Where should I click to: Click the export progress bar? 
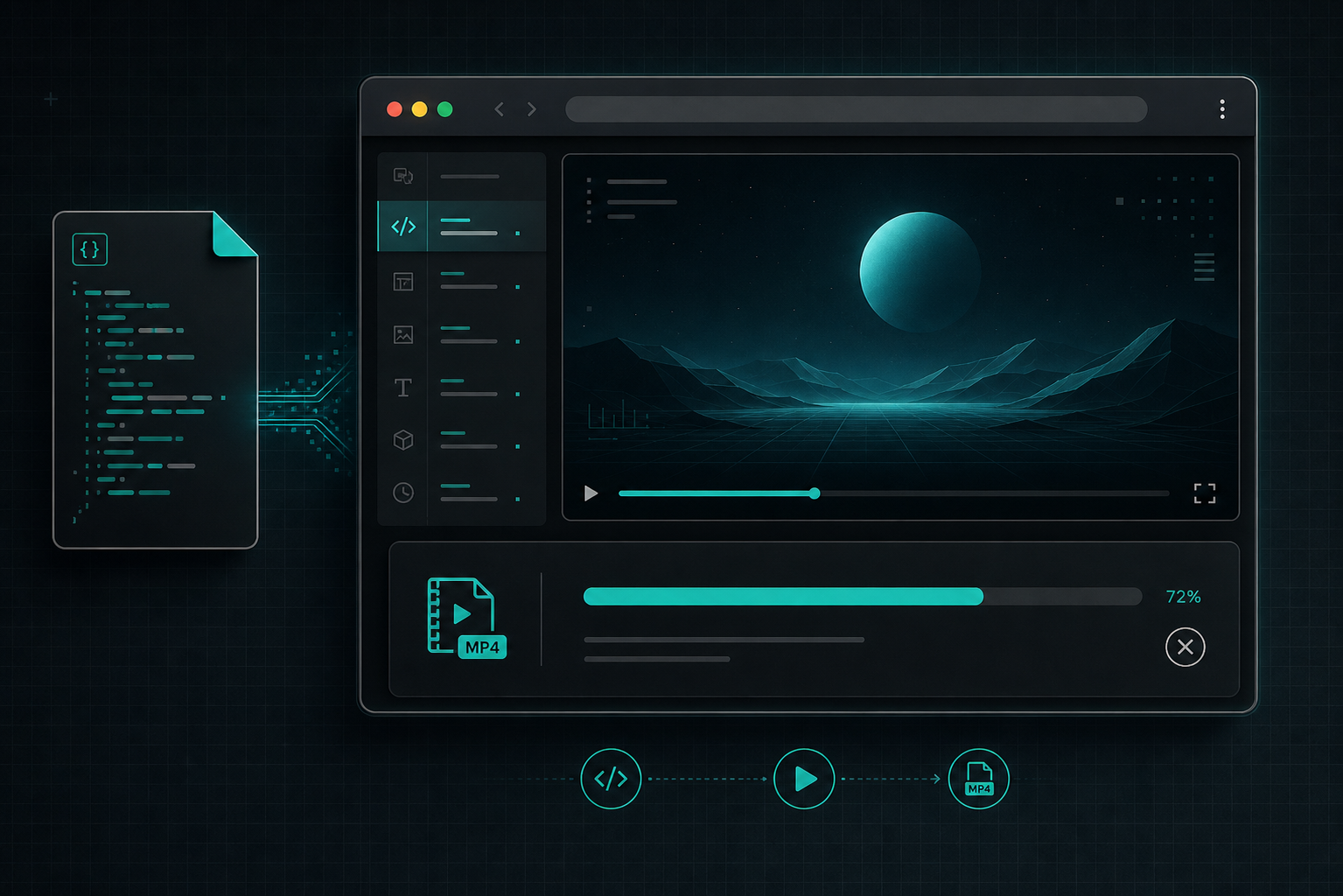[863, 597]
